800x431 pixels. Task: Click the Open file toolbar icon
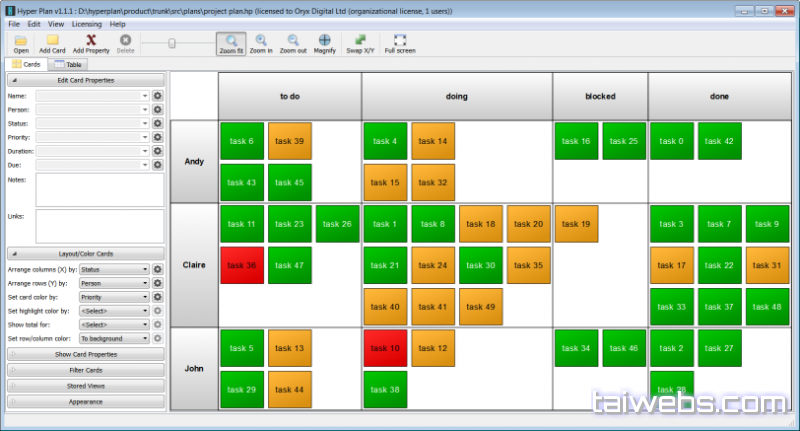pyautogui.click(x=21, y=40)
